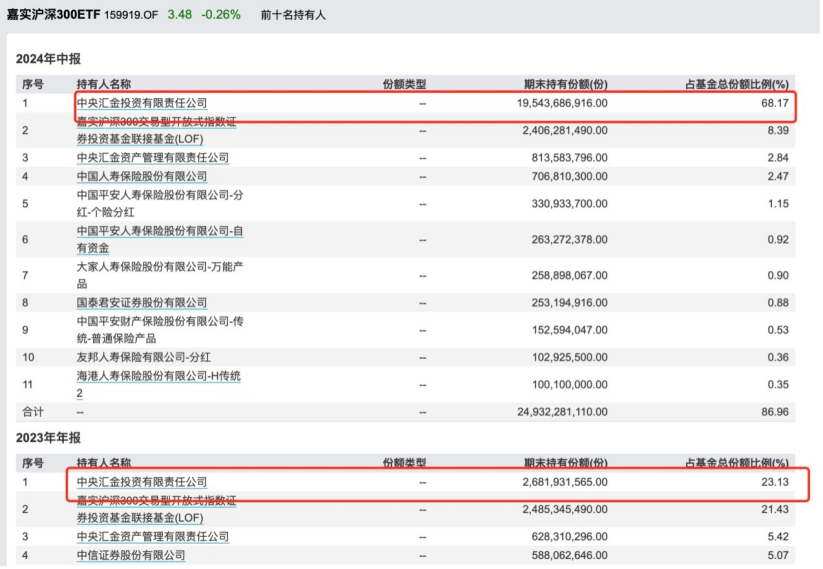Click 占基金总份额比例(%) header in 2024 table
The image size is (823, 569).
tap(737, 84)
